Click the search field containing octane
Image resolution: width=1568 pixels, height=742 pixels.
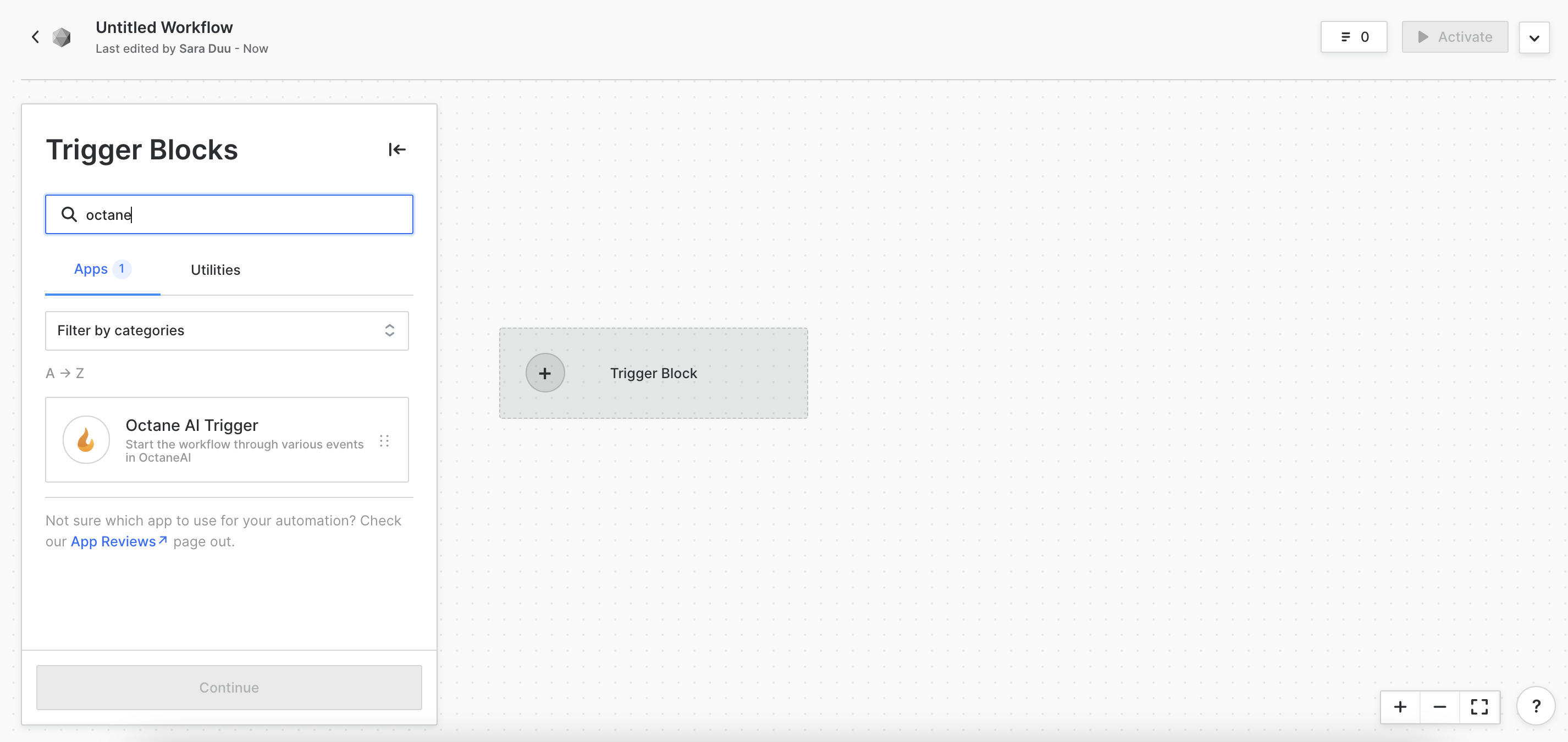pyautogui.click(x=244, y=214)
